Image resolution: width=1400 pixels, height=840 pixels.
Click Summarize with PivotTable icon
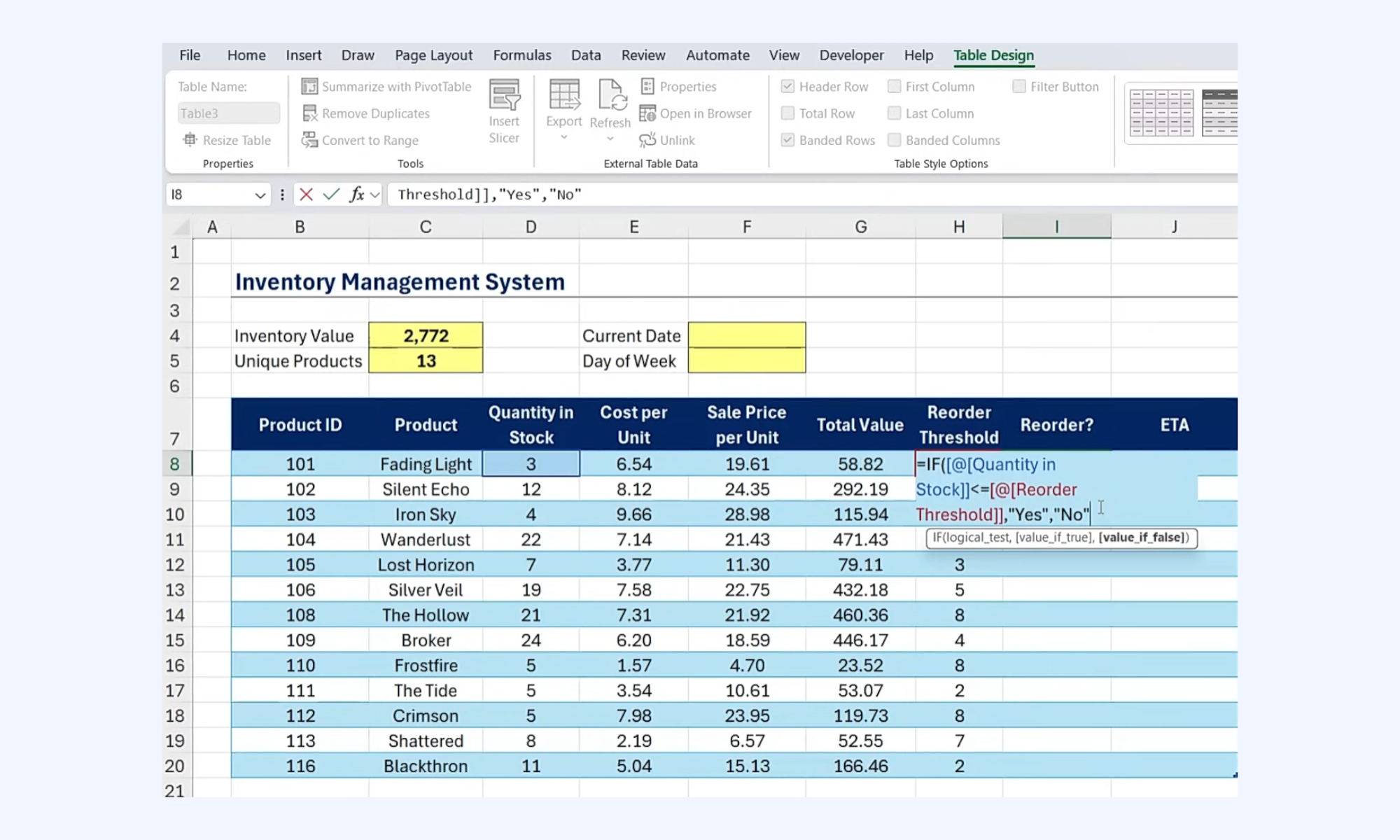[x=309, y=86]
